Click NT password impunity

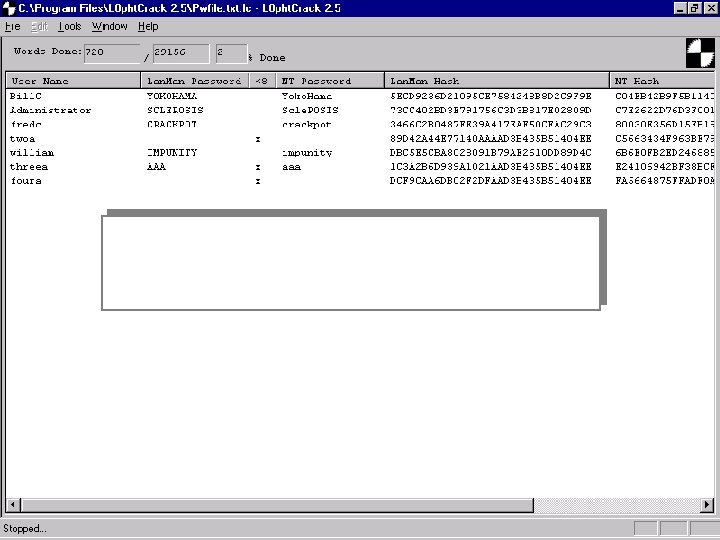click(307, 152)
